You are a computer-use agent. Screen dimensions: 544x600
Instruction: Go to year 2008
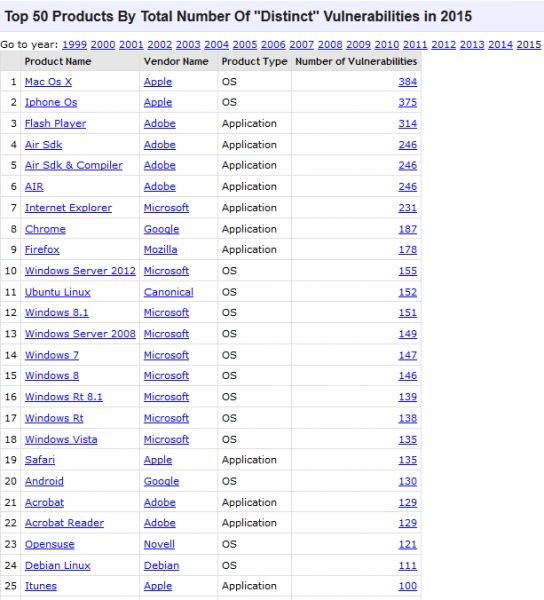click(330, 45)
